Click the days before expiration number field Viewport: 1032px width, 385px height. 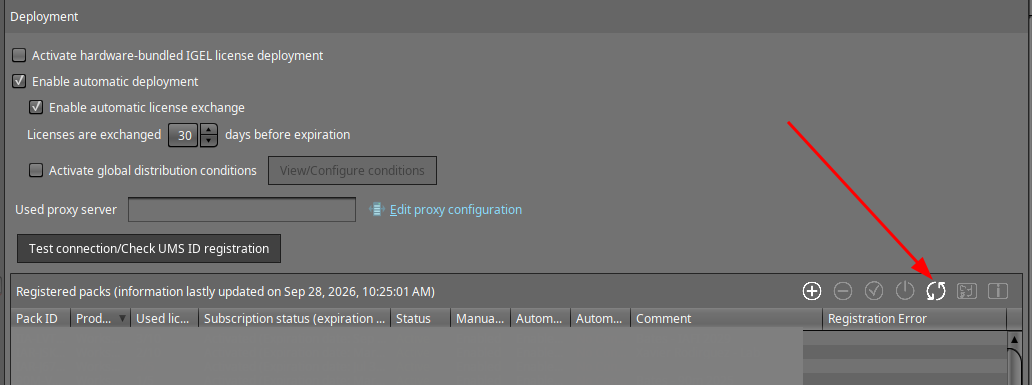pyautogui.click(x=184, y=135)
